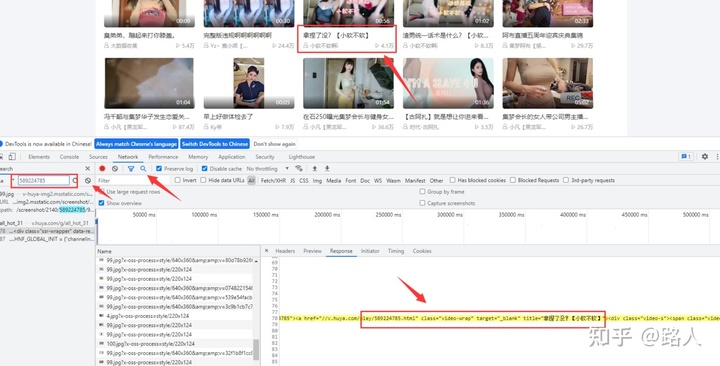Open DevTools settings gear
The image size is (720, 366).
click(x=705, y=157)
